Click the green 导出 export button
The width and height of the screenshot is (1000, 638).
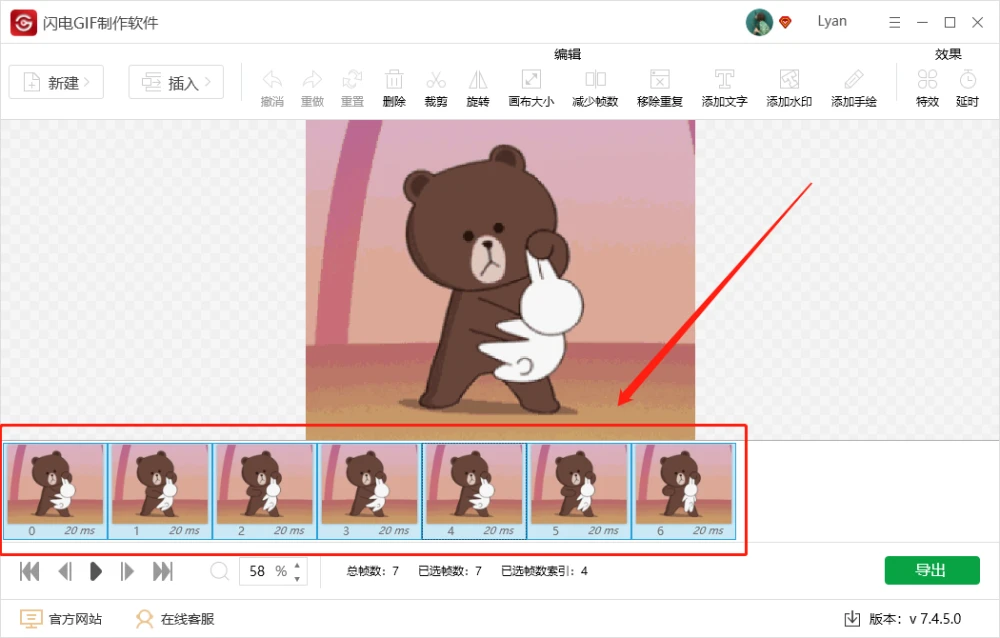[x=932, y=570]
